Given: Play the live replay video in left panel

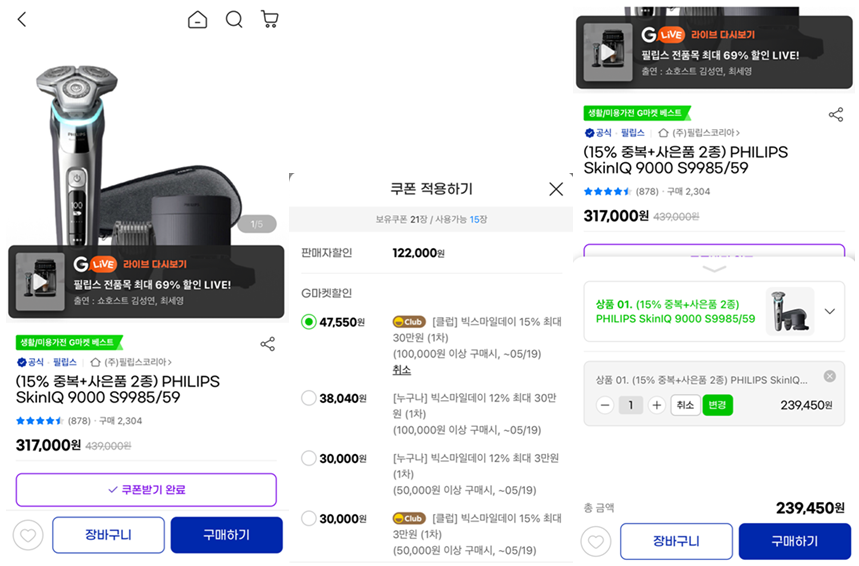Looking at the screenshot, I should click(40, 282).
